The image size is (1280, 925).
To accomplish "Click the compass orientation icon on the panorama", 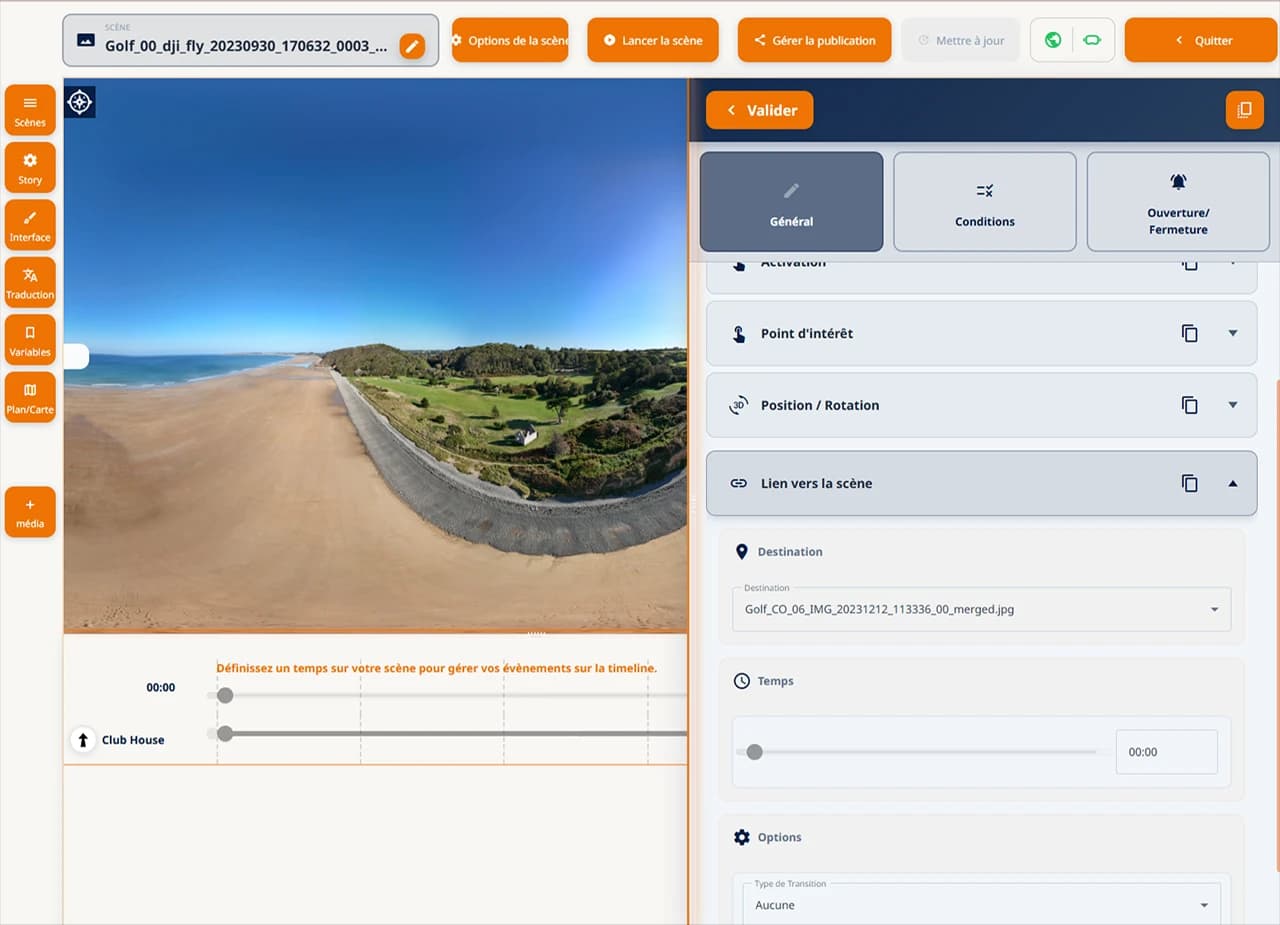I will click(80, 102).
